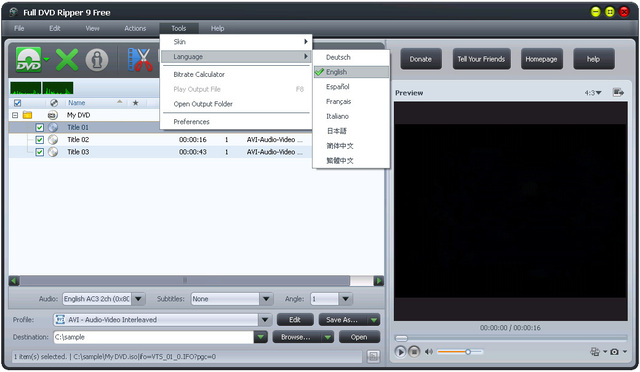Open the Destination path dropdown arrow
This screenshot has width=640, height=372.
coord(260,337)
